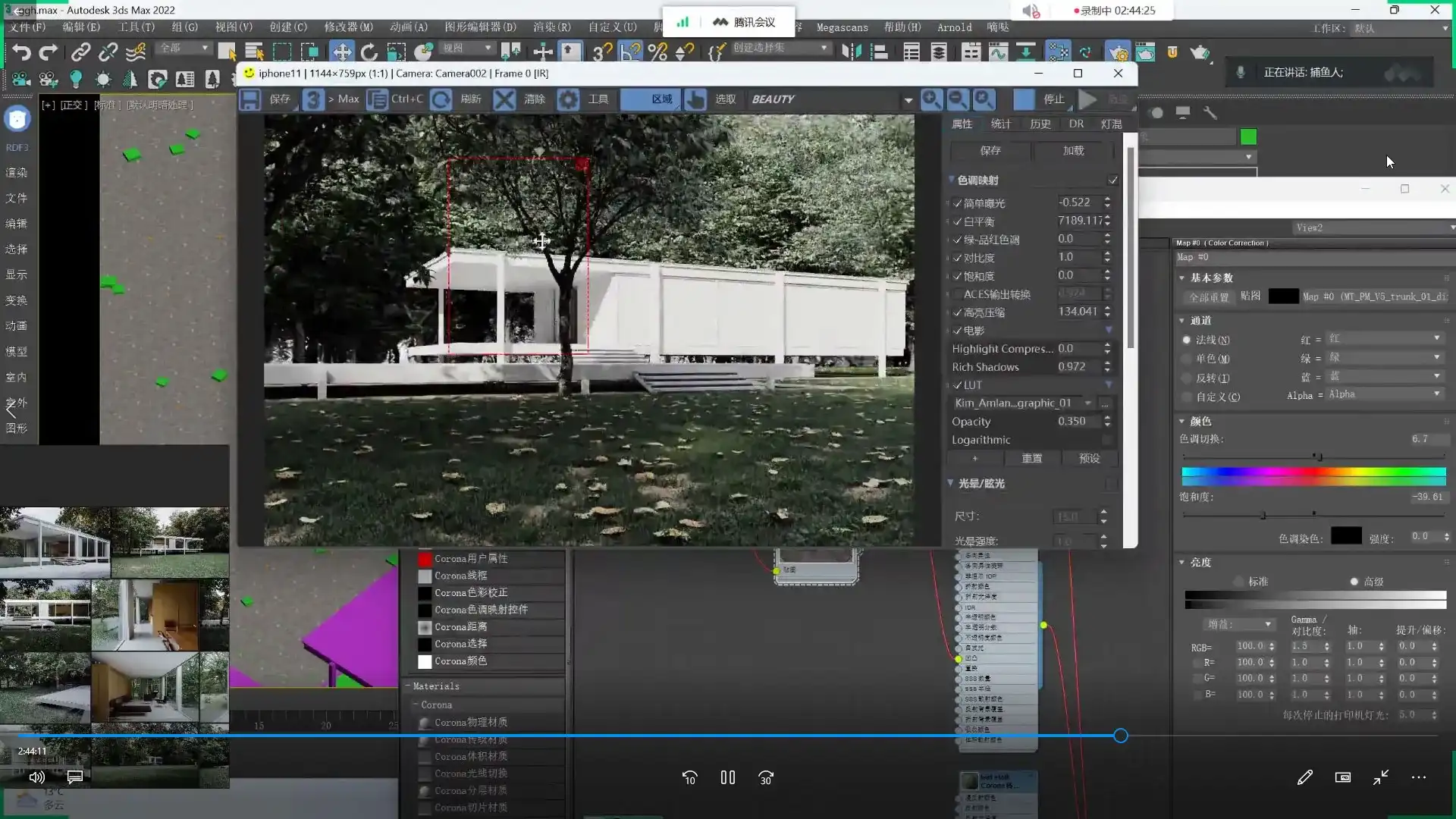Screen dimensions: 1456x819
Task: Click the Rotate tool icon
Action: point(369,52)
